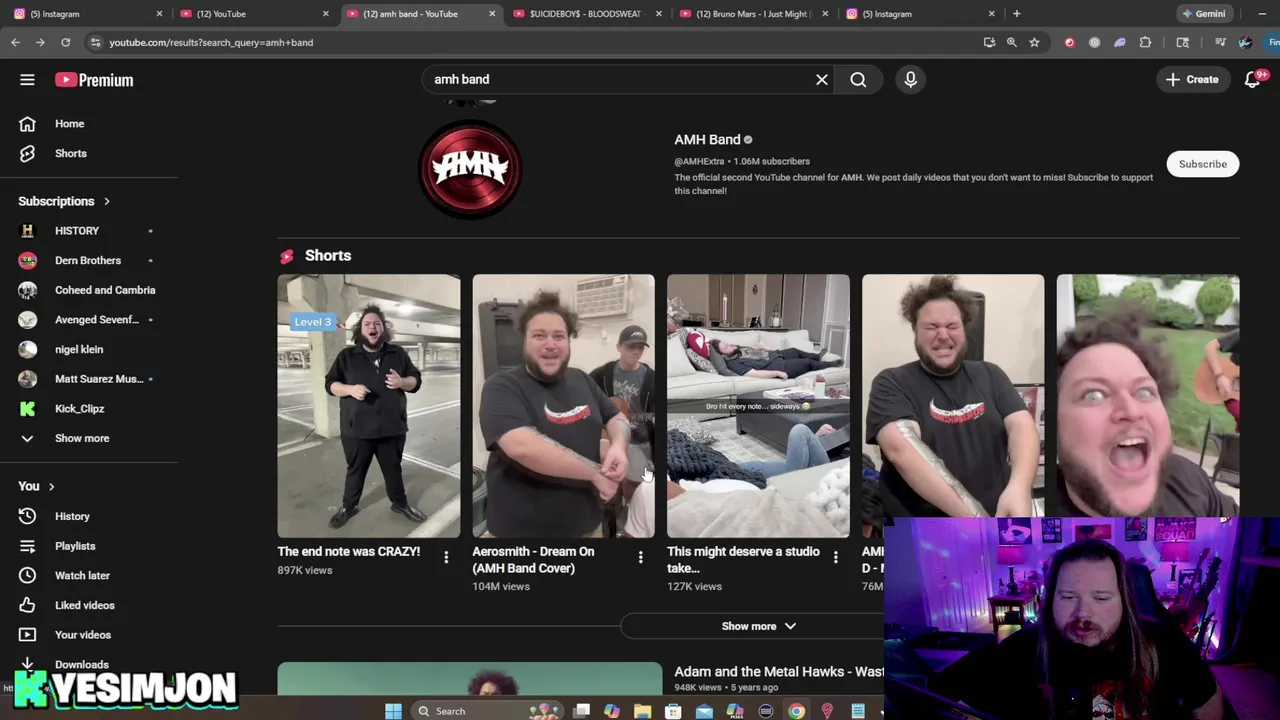Play the 'Level 3' end note short thumbnail
This screenshot has width=1280, height=720.
click(369, 406)
